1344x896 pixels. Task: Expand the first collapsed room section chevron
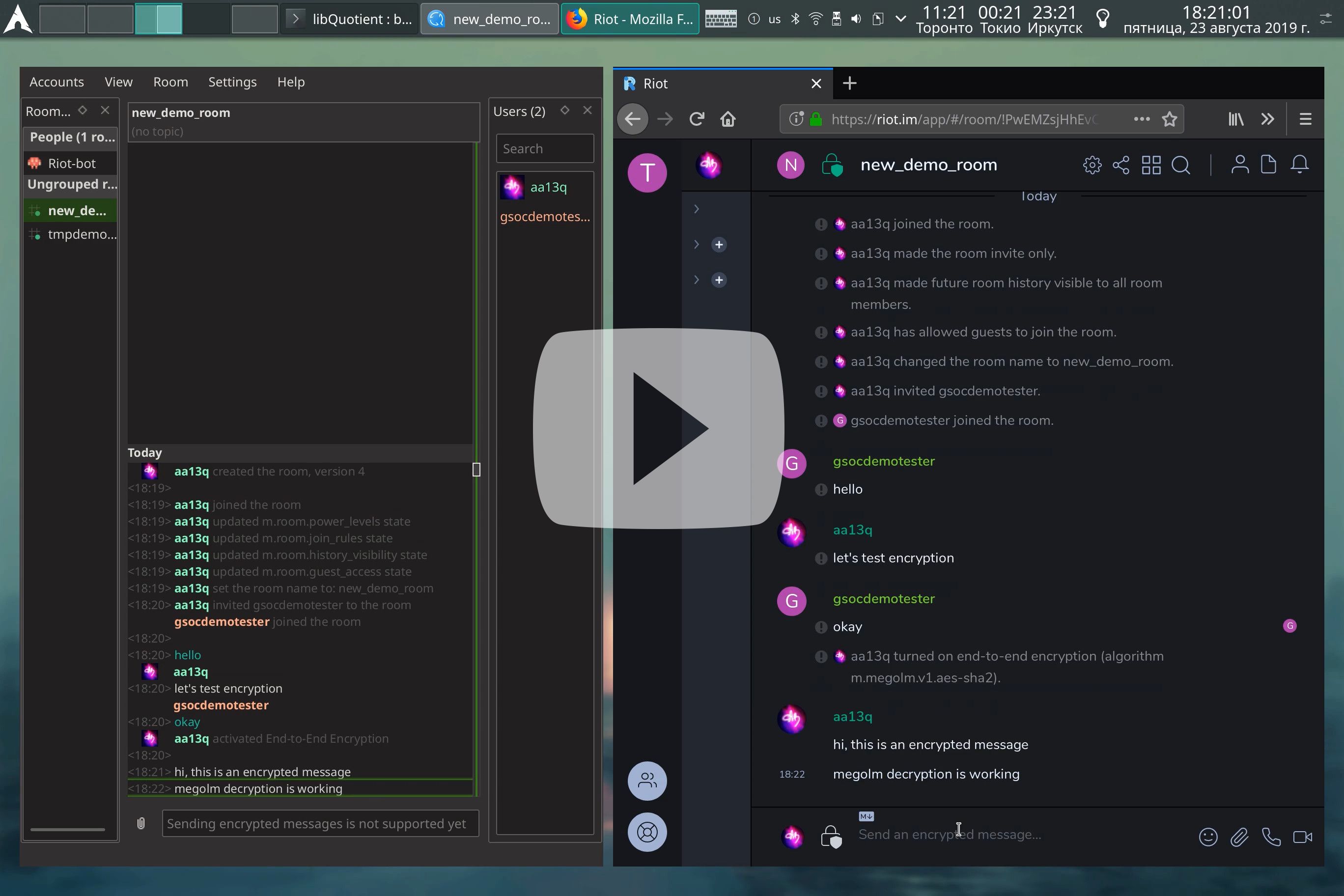696,209
